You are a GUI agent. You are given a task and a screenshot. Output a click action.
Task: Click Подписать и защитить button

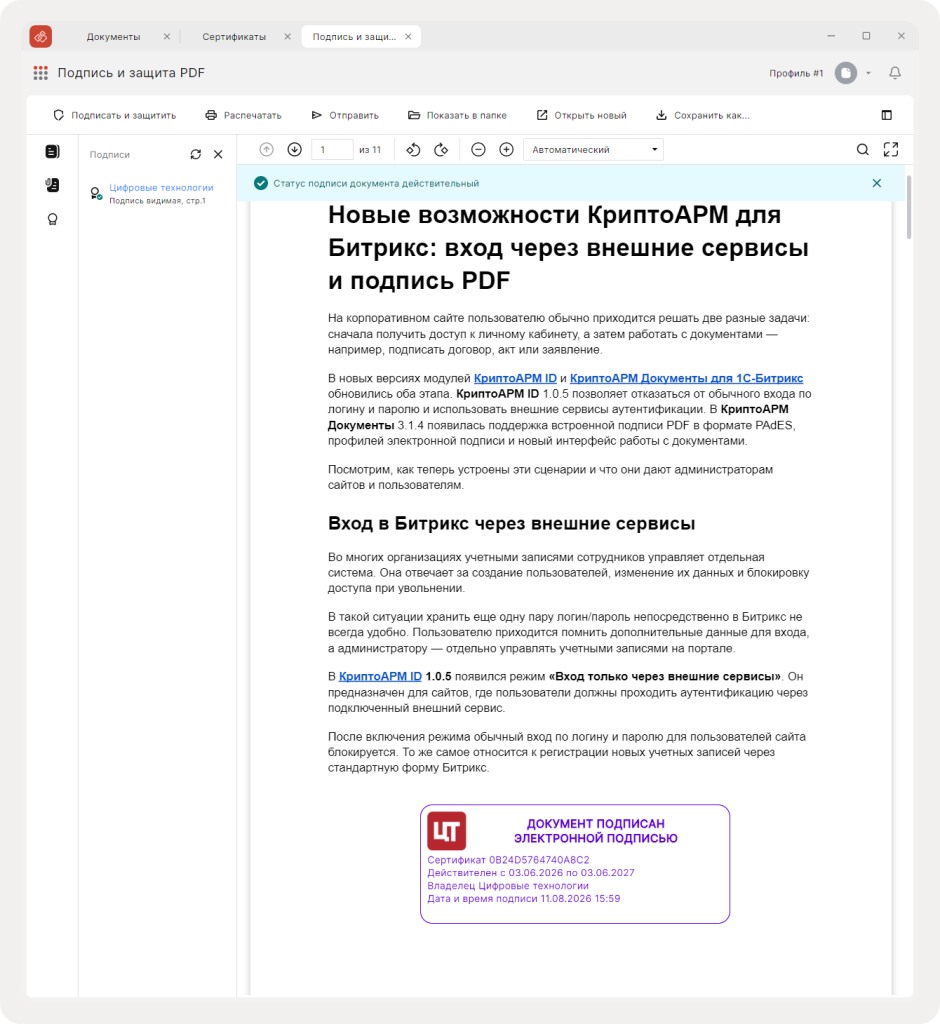tap(114, 115)
